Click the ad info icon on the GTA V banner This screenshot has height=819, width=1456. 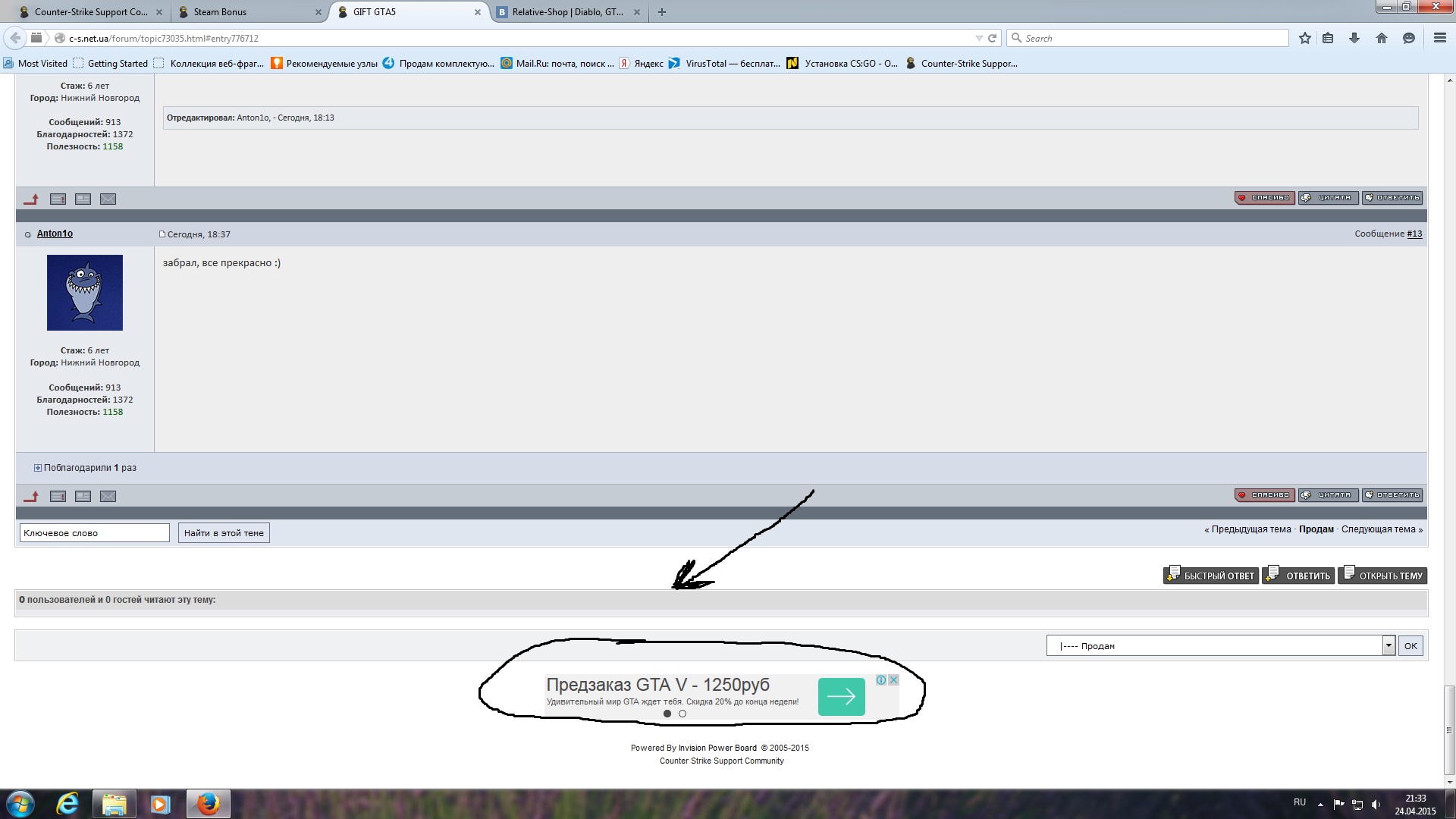click(881, 680)
